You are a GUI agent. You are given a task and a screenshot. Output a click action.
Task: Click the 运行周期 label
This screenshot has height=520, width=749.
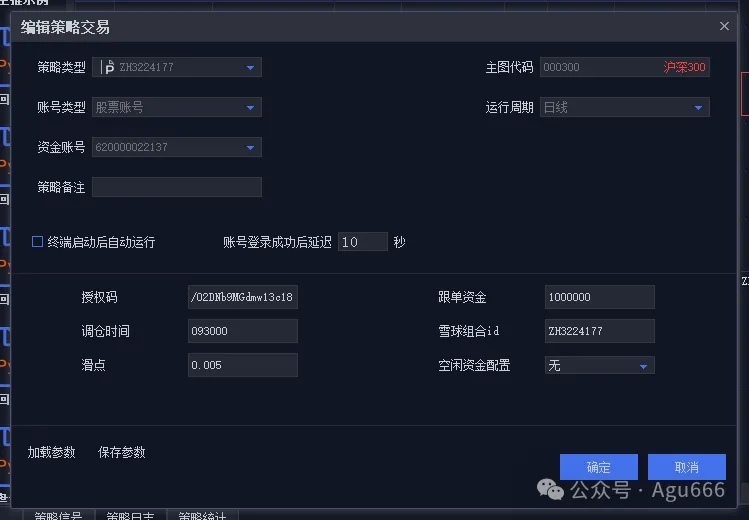tap(509, 107)
